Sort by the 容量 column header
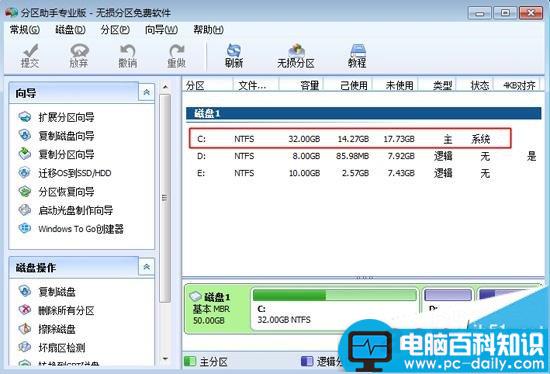 coord(301,85)
